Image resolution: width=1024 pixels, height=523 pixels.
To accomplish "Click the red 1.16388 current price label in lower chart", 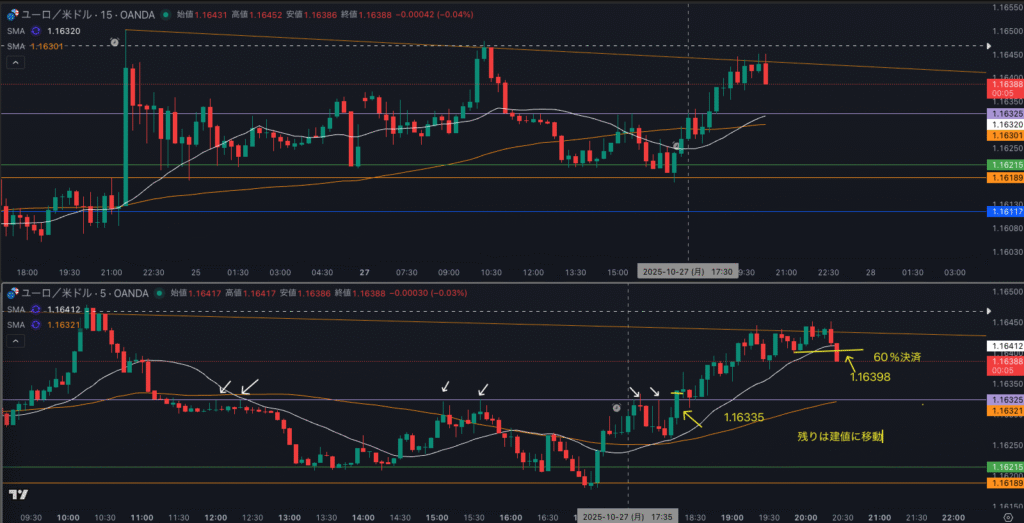I will [x=1003, y=360].
